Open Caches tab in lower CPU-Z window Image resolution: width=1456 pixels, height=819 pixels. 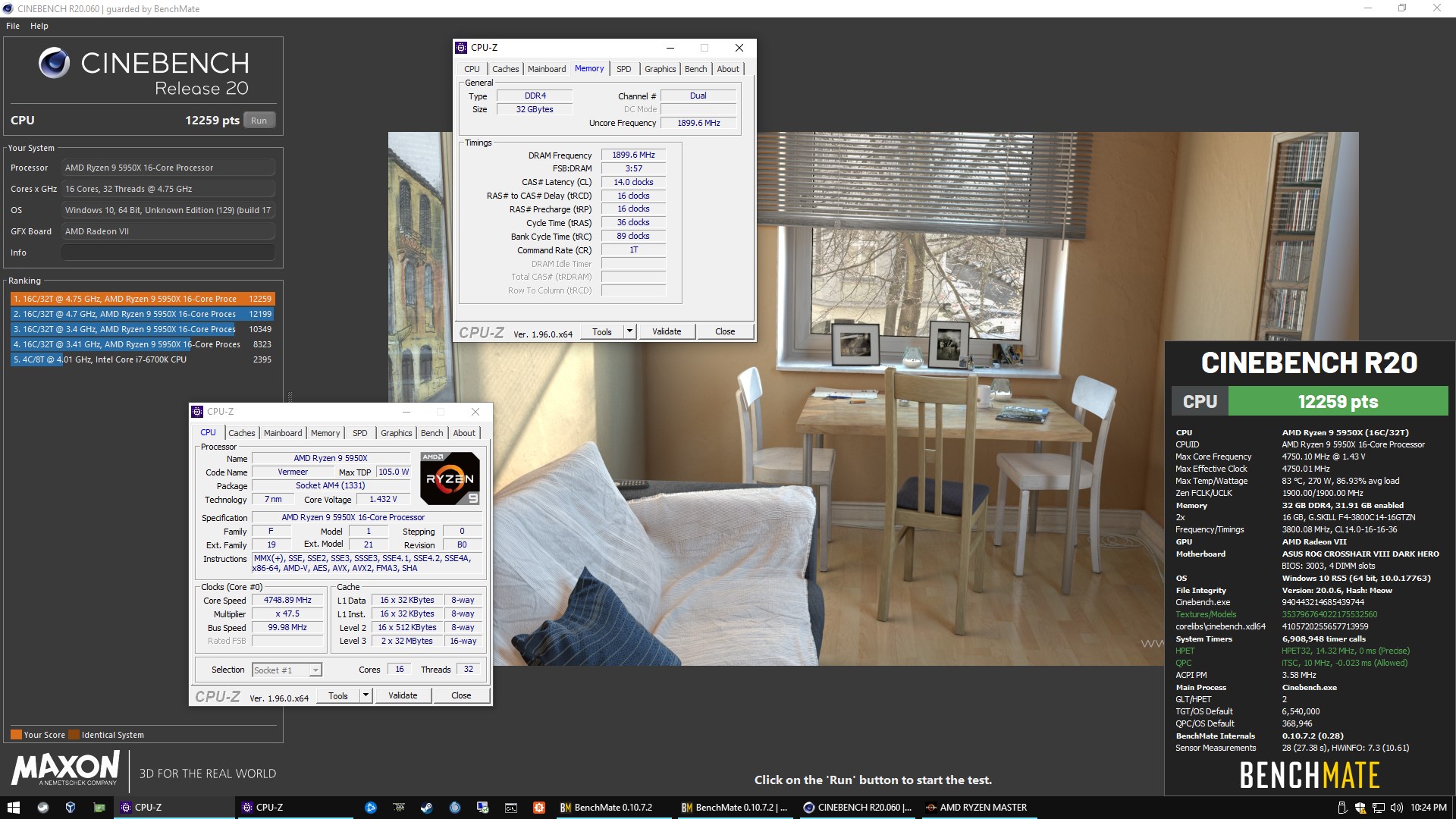[x=242, y=433]
